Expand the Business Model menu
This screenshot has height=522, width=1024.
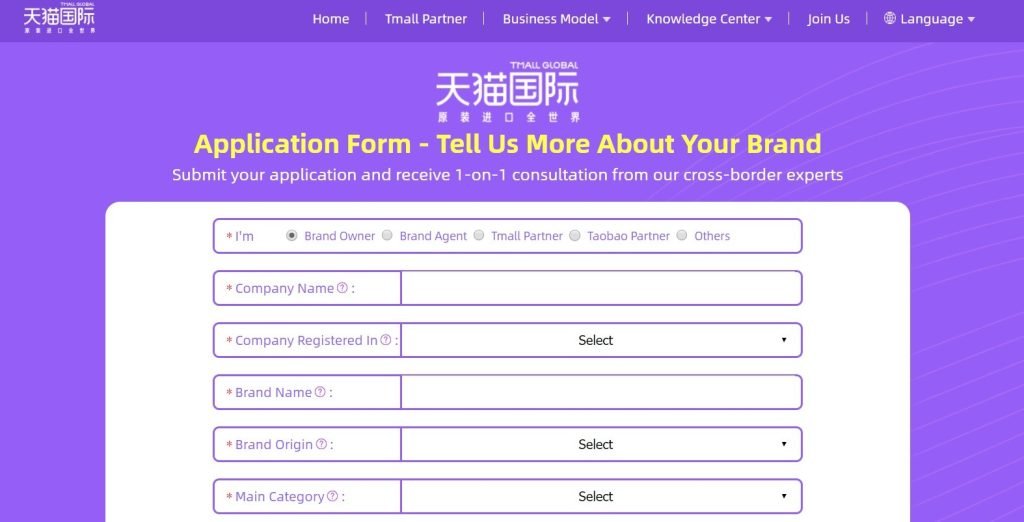(x=556, y=19)
